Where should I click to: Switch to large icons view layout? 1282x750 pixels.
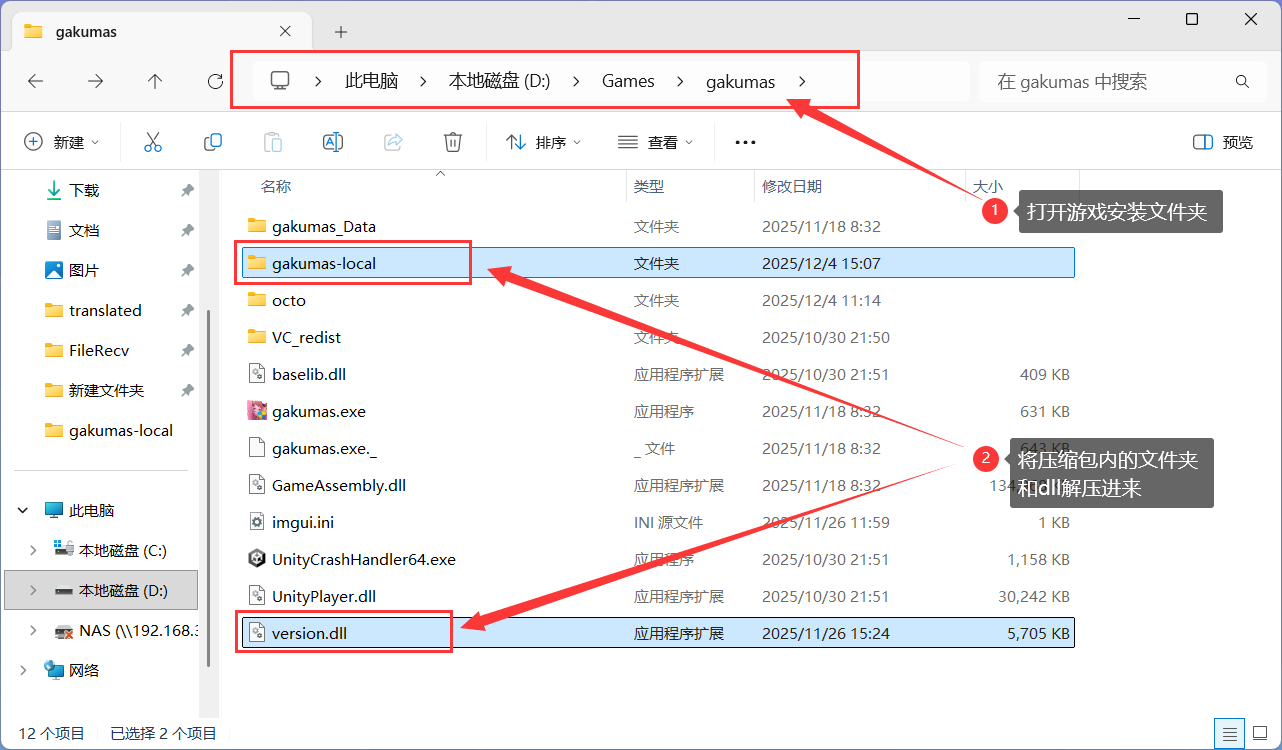click(1258, 731)
